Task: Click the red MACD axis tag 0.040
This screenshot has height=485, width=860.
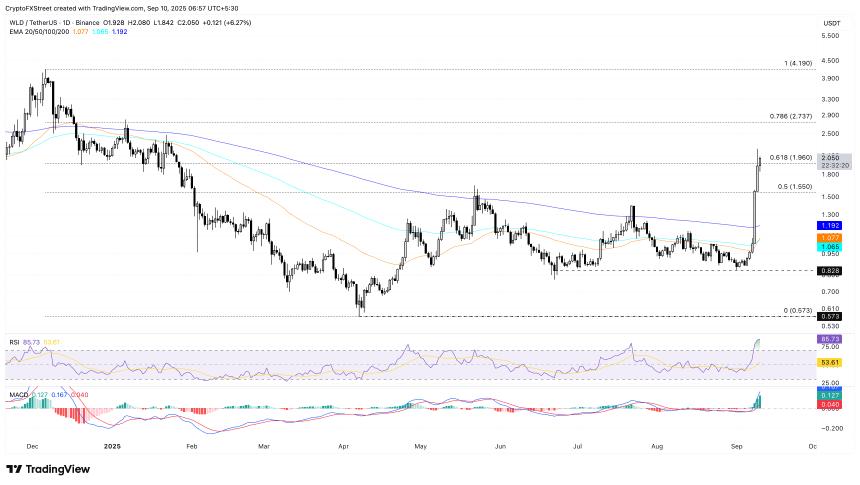Action: point(829,404)
